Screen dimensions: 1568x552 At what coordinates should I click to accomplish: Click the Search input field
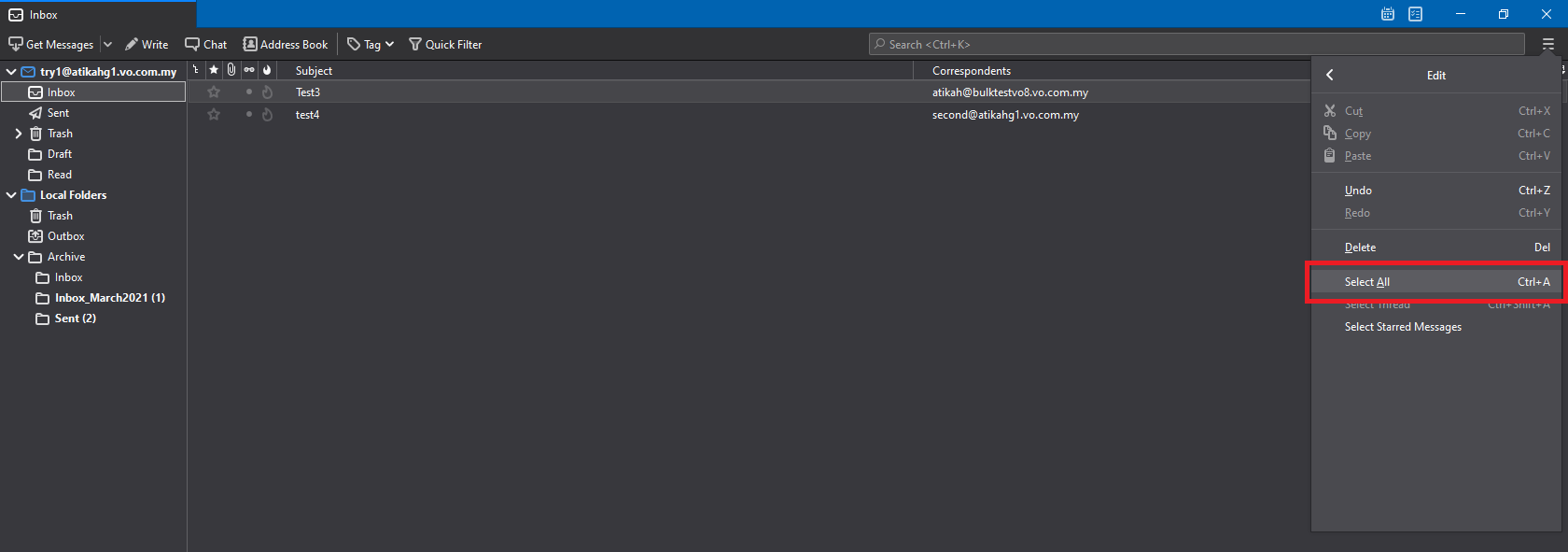pyautogui.click(x=1197, y=44)
